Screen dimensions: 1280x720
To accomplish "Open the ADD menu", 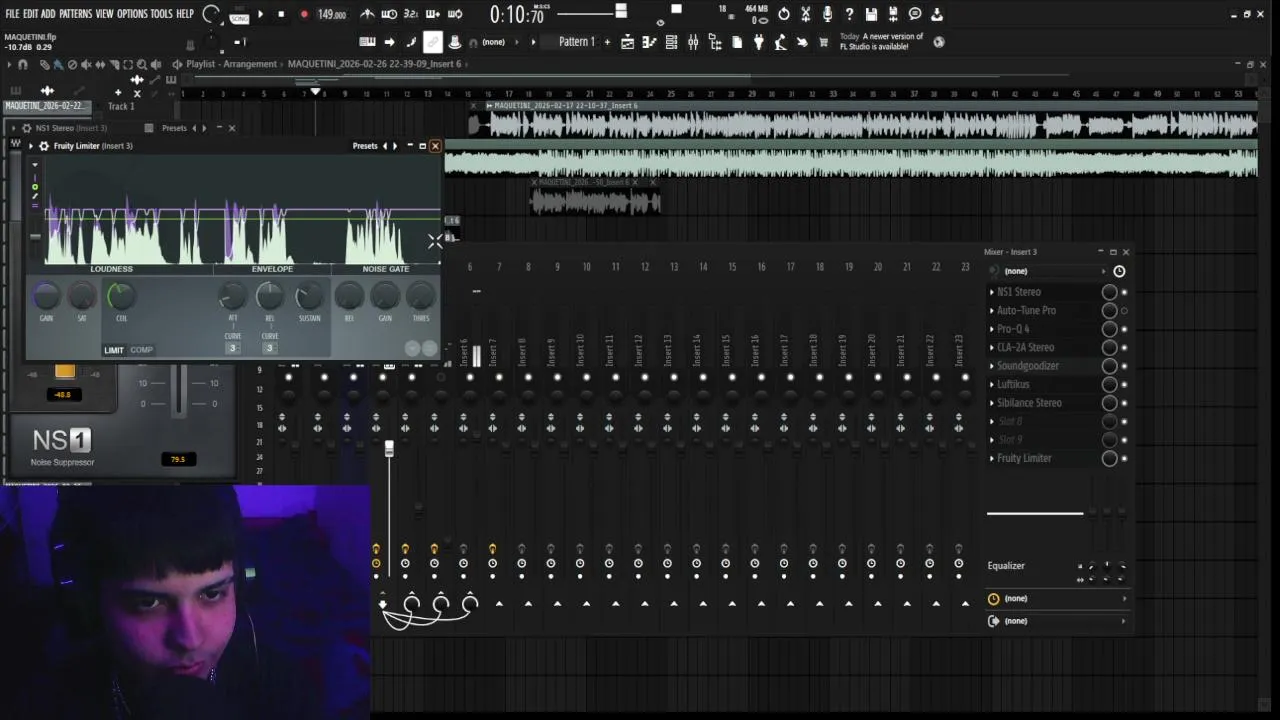I will click(48, 14).
